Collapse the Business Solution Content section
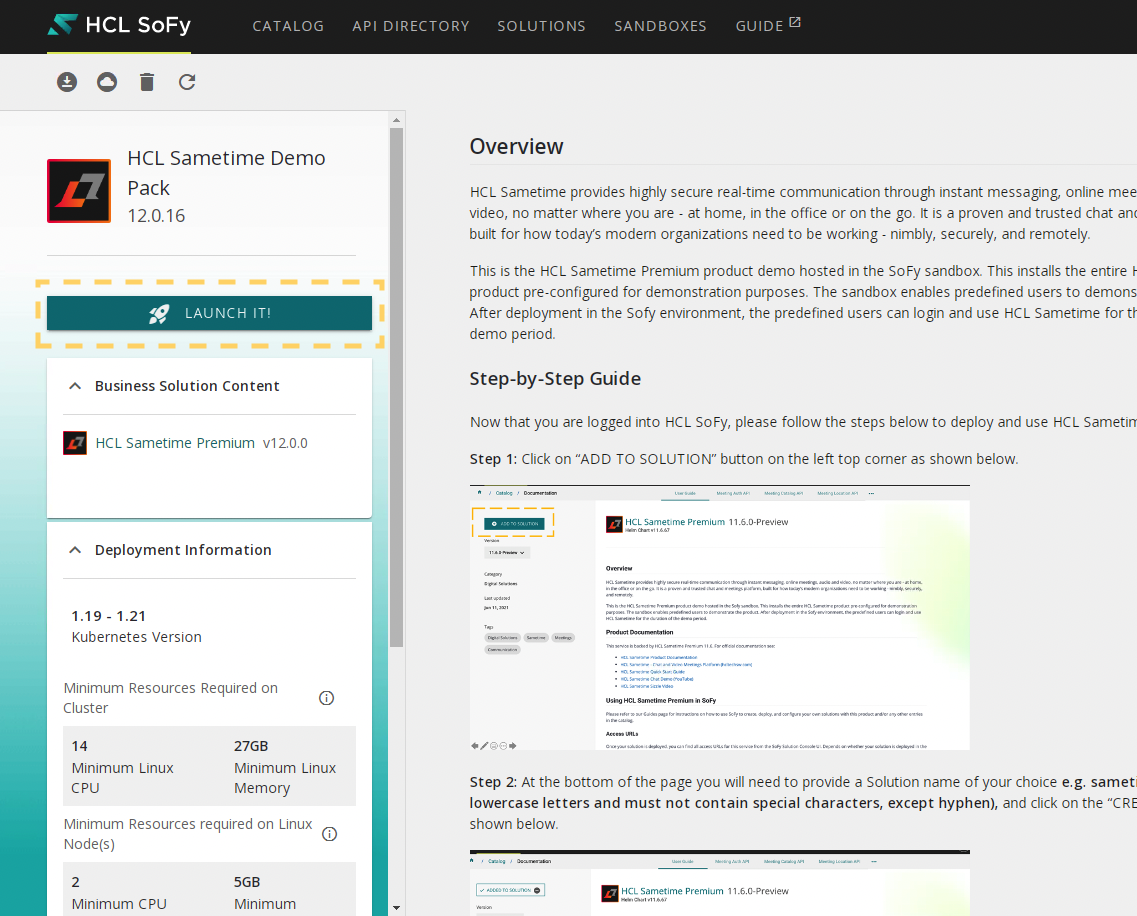Screen dimensions: 1137x916 click(x=75, y=386)
